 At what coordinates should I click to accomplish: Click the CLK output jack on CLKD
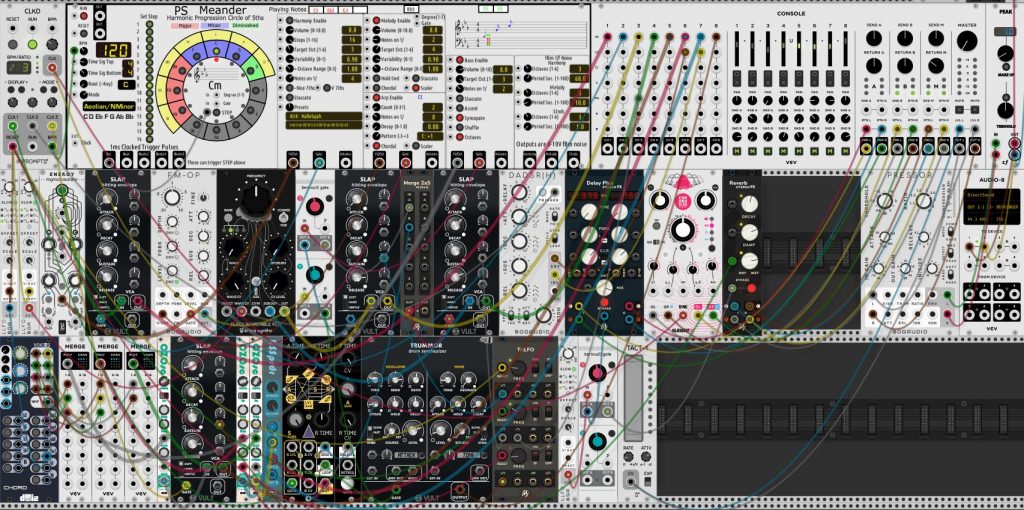coord(52,68)
